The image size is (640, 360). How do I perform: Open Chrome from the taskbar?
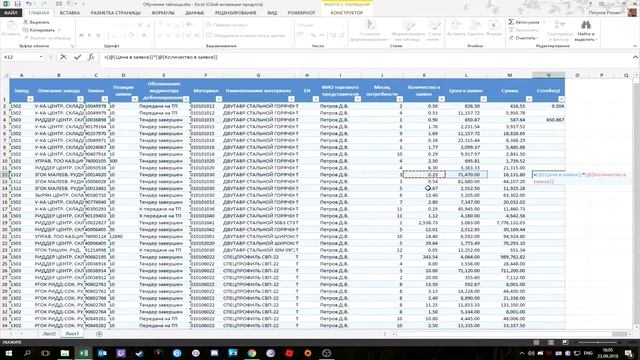coord(251,353)
